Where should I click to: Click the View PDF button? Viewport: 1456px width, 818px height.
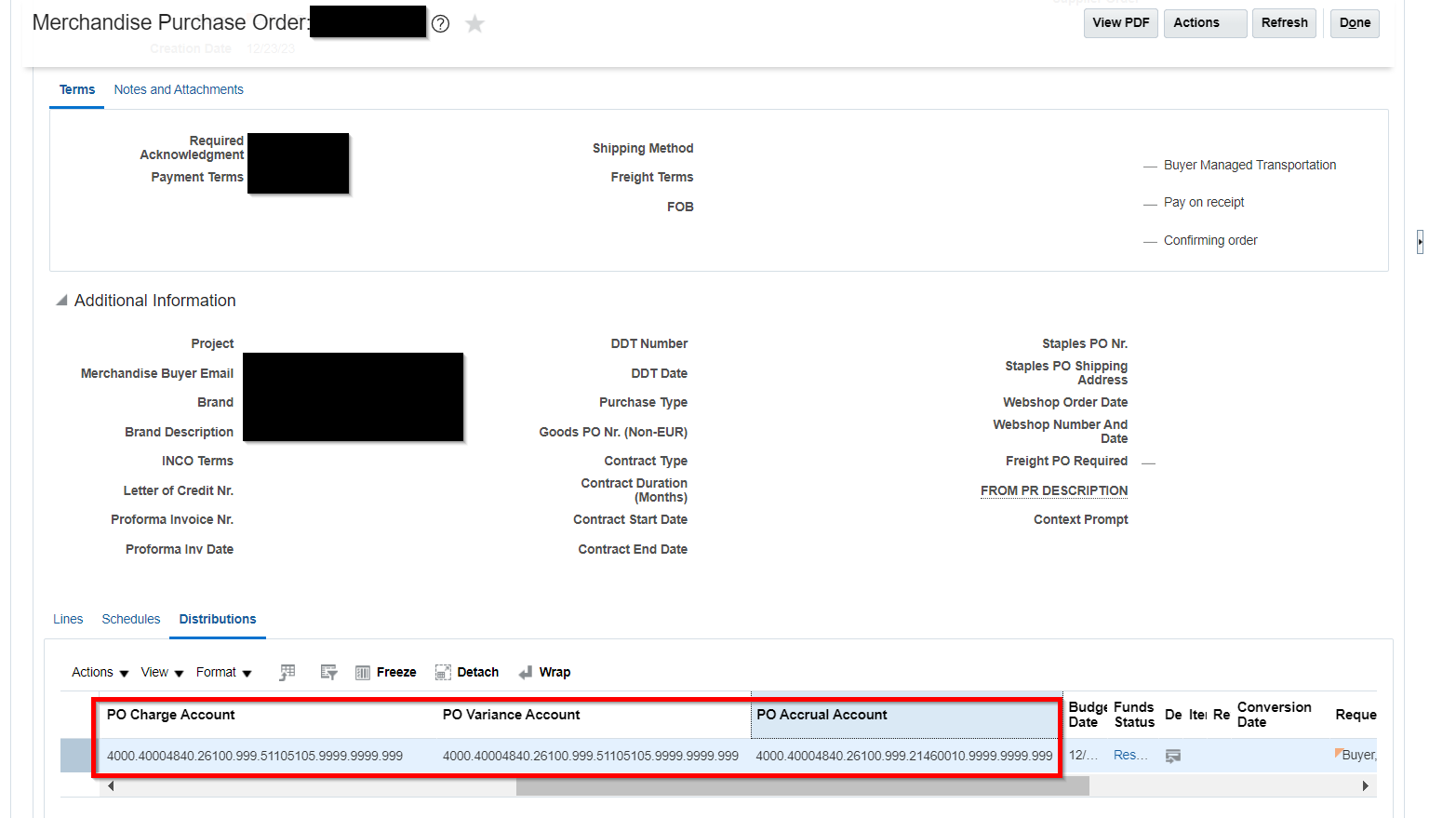[x=1120, y=22]
